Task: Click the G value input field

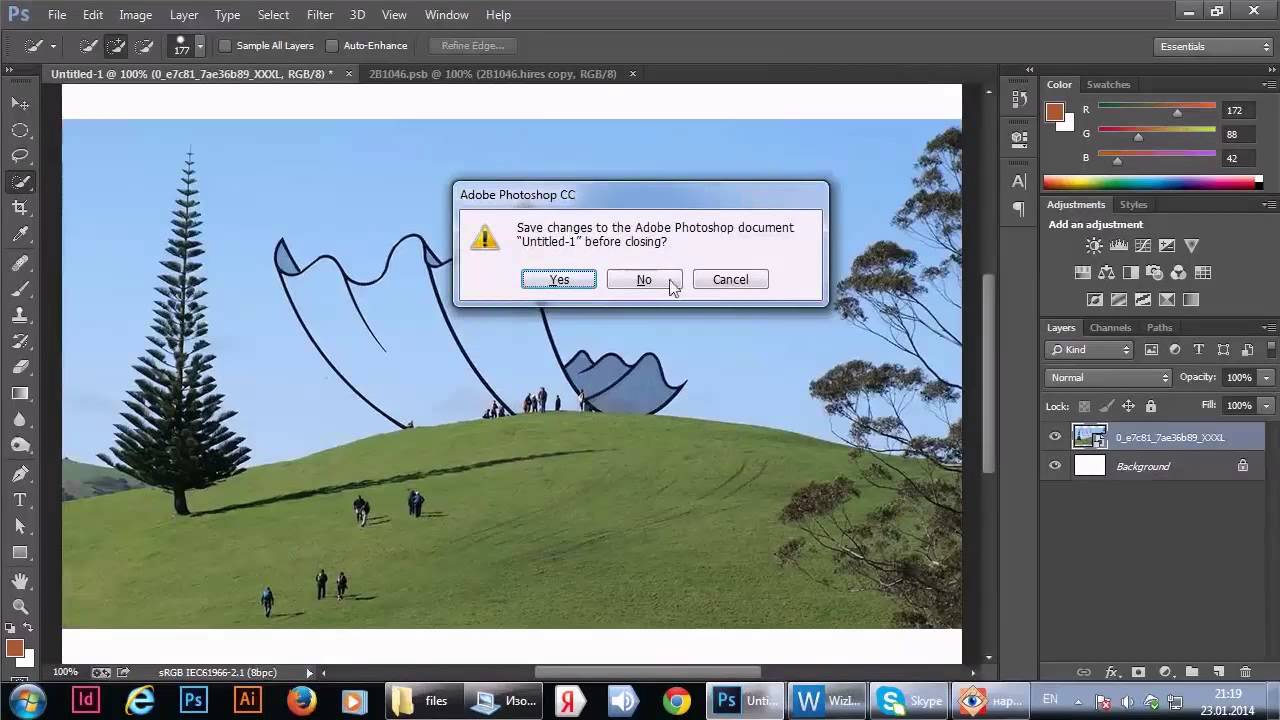Action: pyautogui.click(x=1239, y=134)
